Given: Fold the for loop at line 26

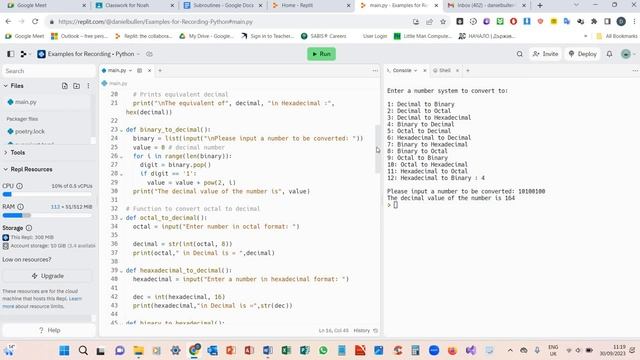Looking at the screenshot, I should pos(121,156).
